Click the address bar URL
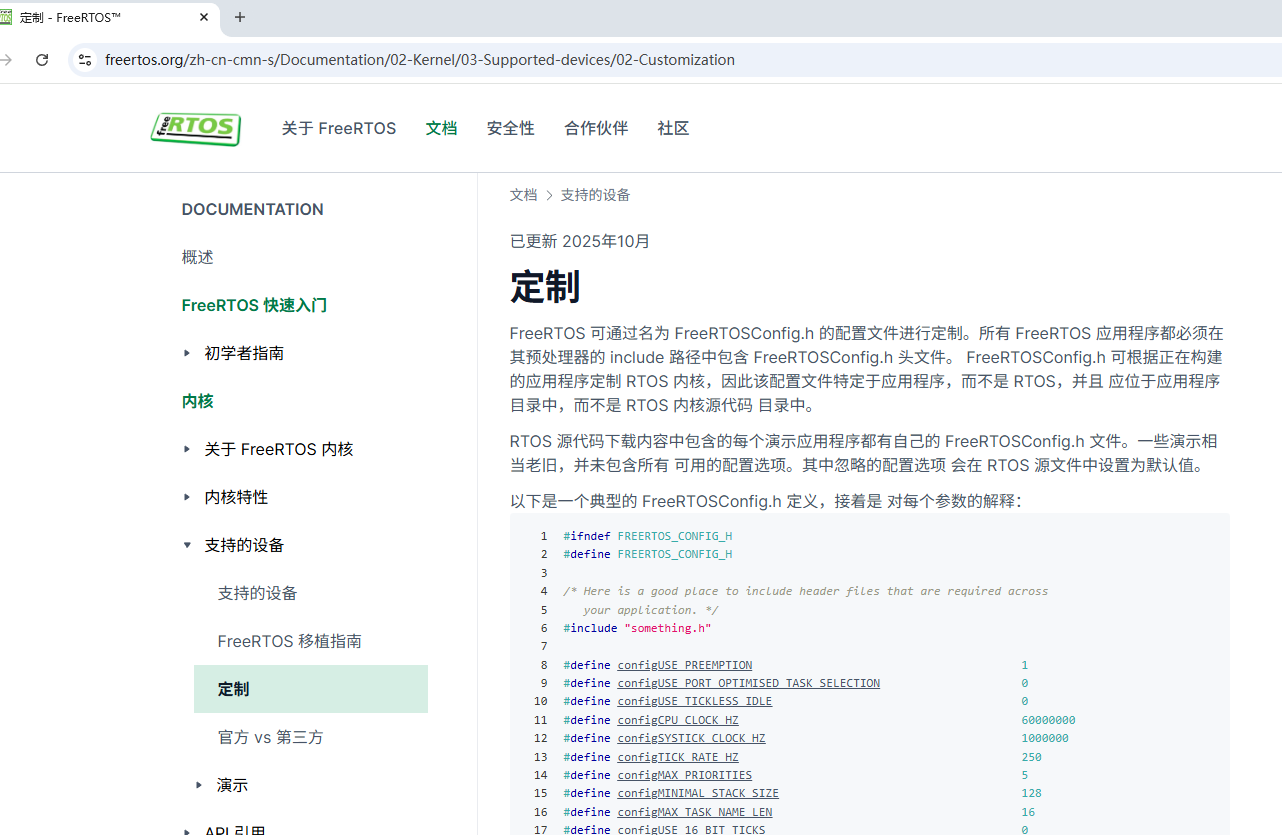Viewport: 1282px width, 835px height. [420, 60]
